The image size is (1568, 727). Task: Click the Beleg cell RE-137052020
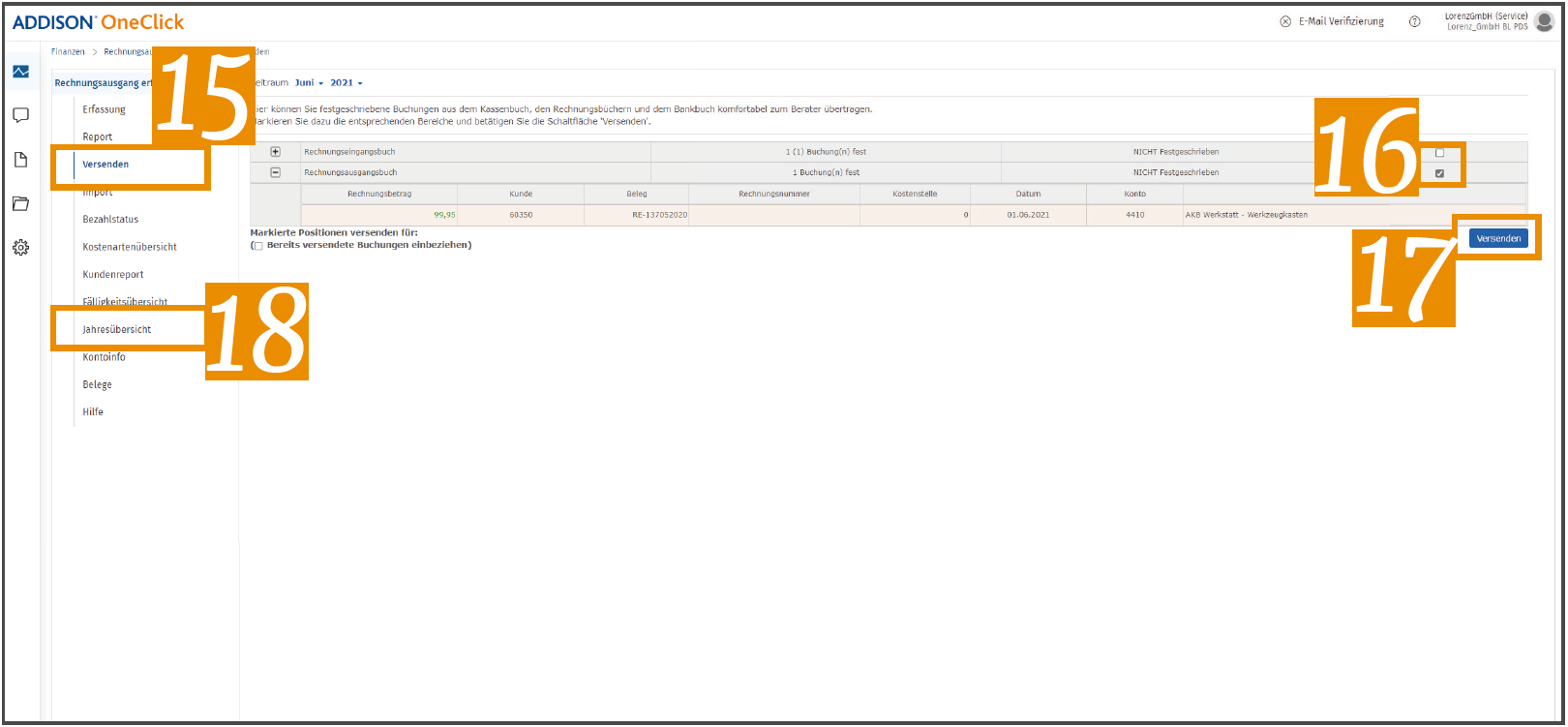(637, 215)
